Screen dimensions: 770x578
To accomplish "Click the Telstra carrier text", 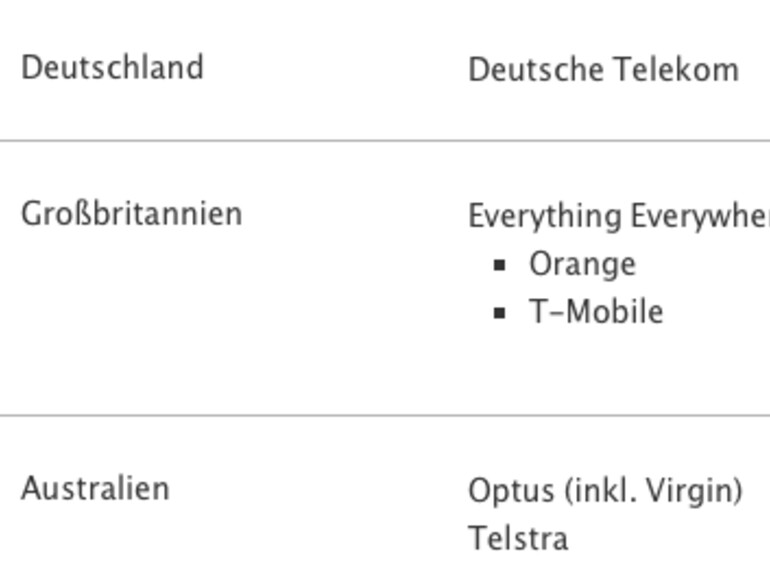I will click(x=518, y=539).
